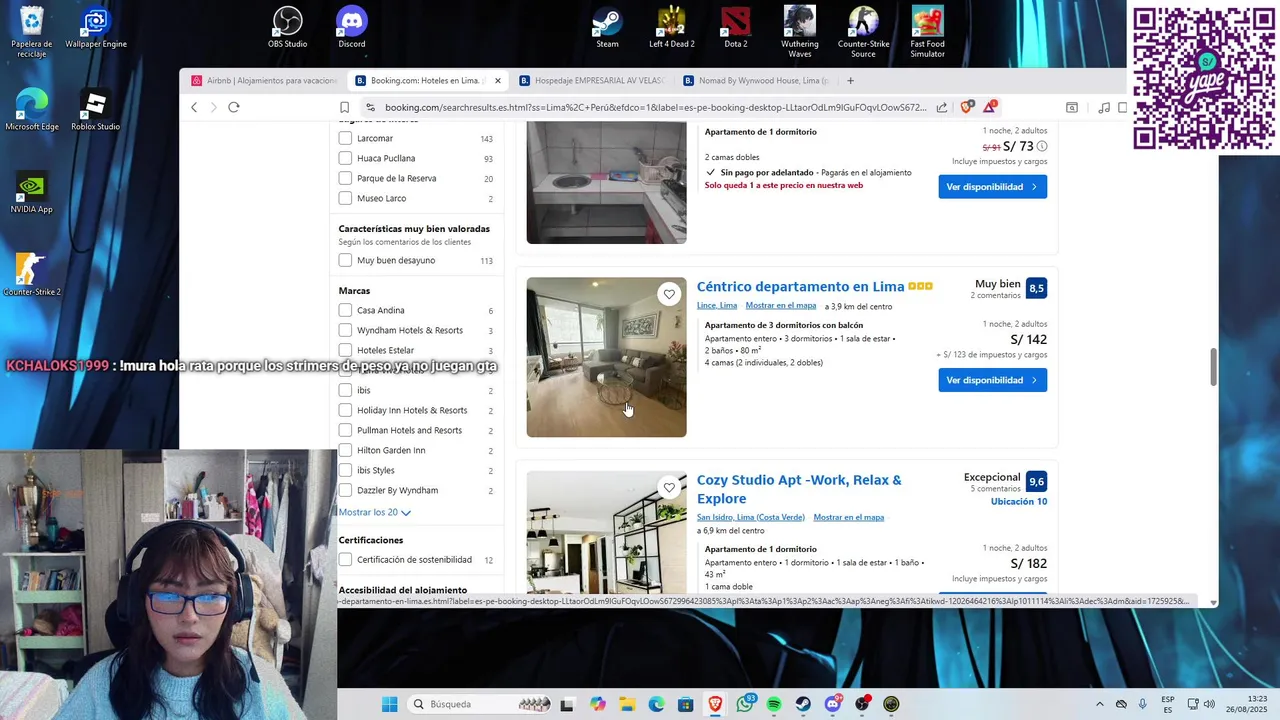Open Spotify from the taskbar
This screenshot has width=1280, height=720.
[x=774, y=704]
